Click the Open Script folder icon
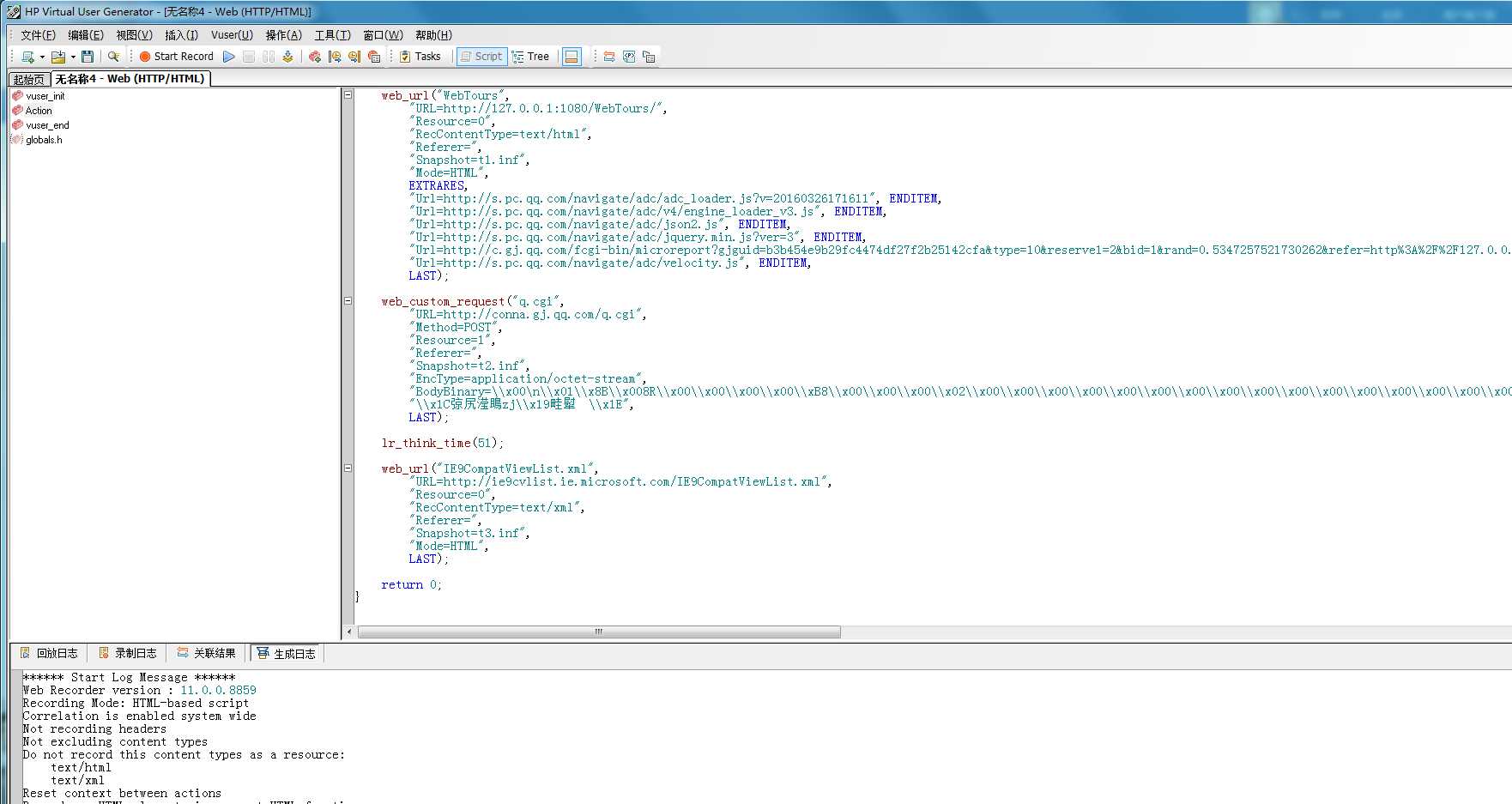The height and width of the screenshot is (804, 1512). 58,57
